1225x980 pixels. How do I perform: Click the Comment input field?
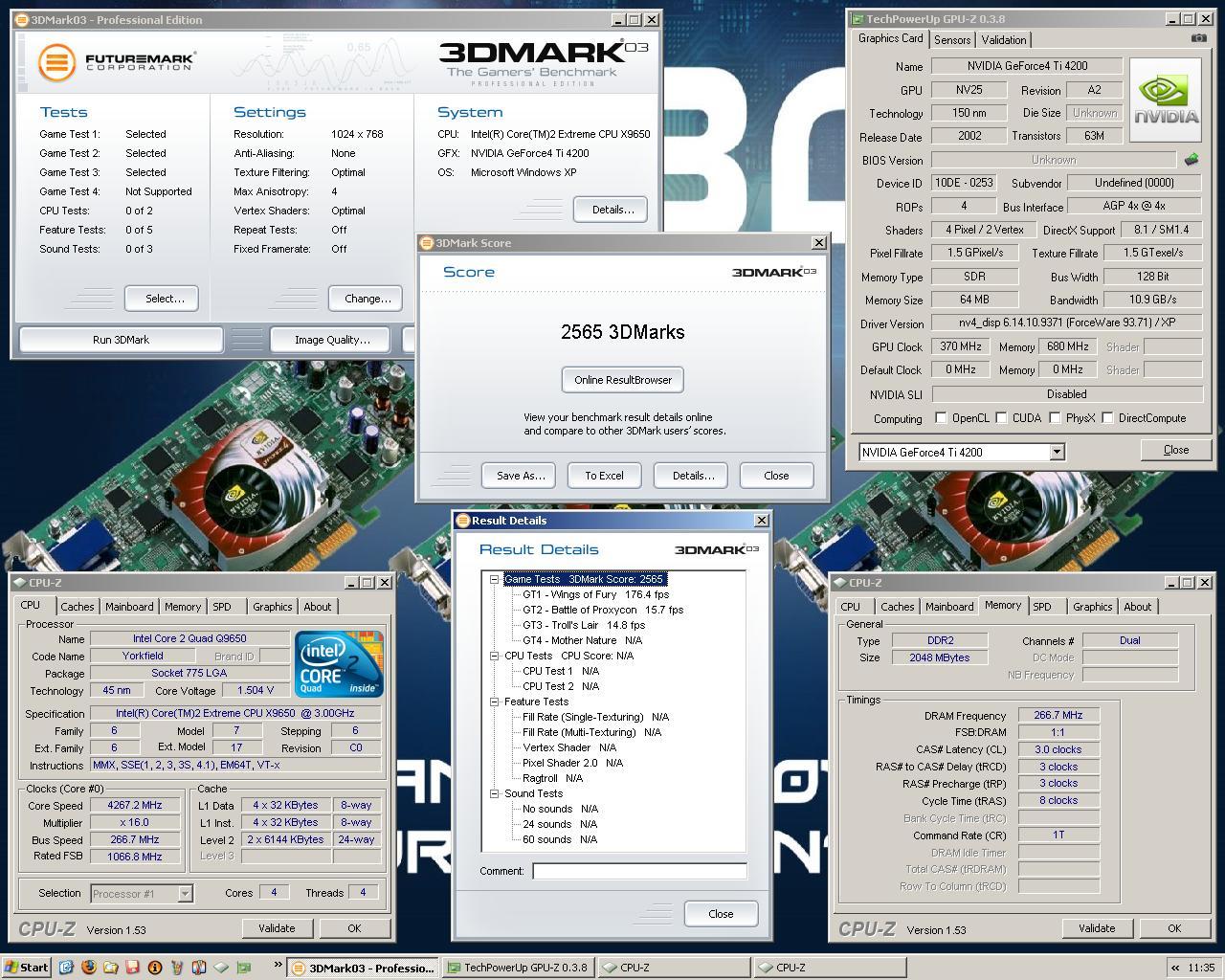tap(639, 871)
